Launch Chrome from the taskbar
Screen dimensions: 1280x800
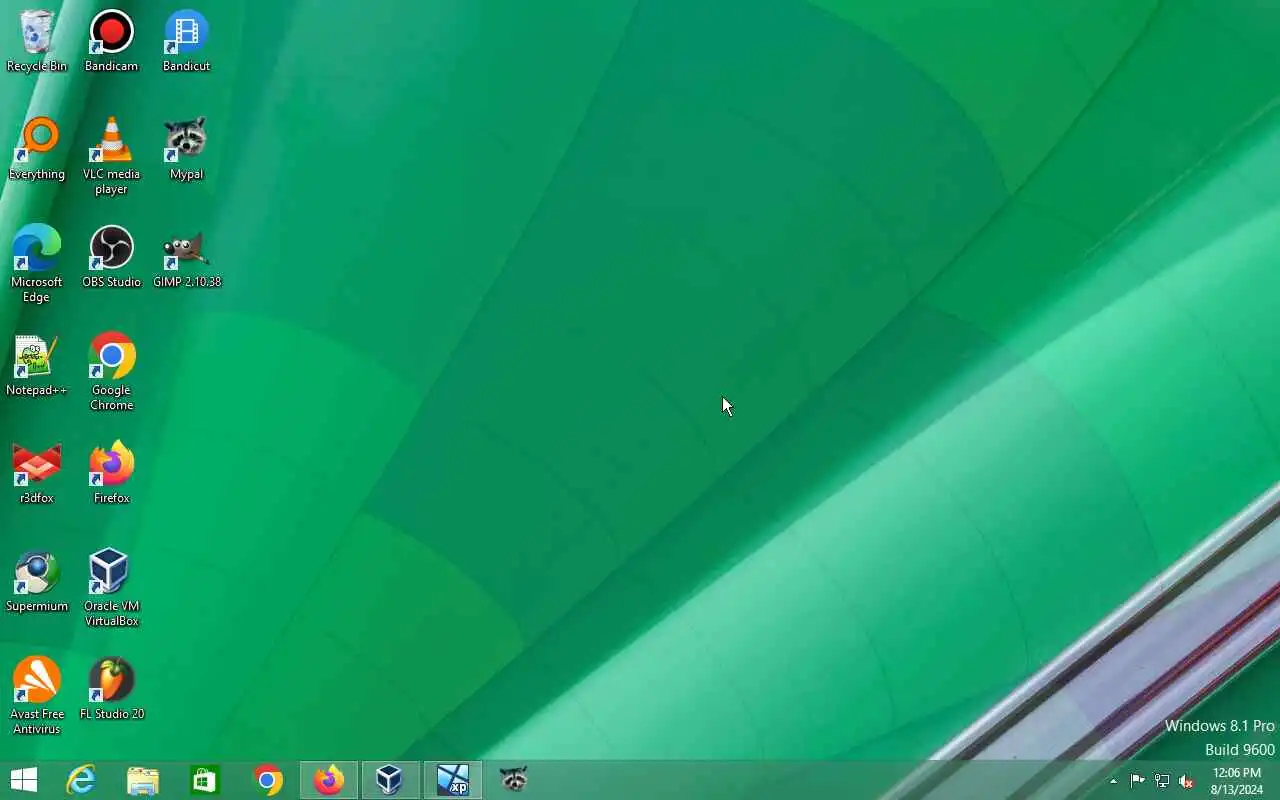[267, 780]
